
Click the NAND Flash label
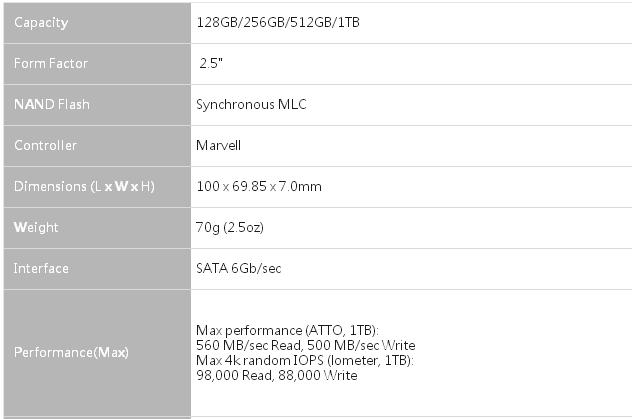click(x=52, y=104)
